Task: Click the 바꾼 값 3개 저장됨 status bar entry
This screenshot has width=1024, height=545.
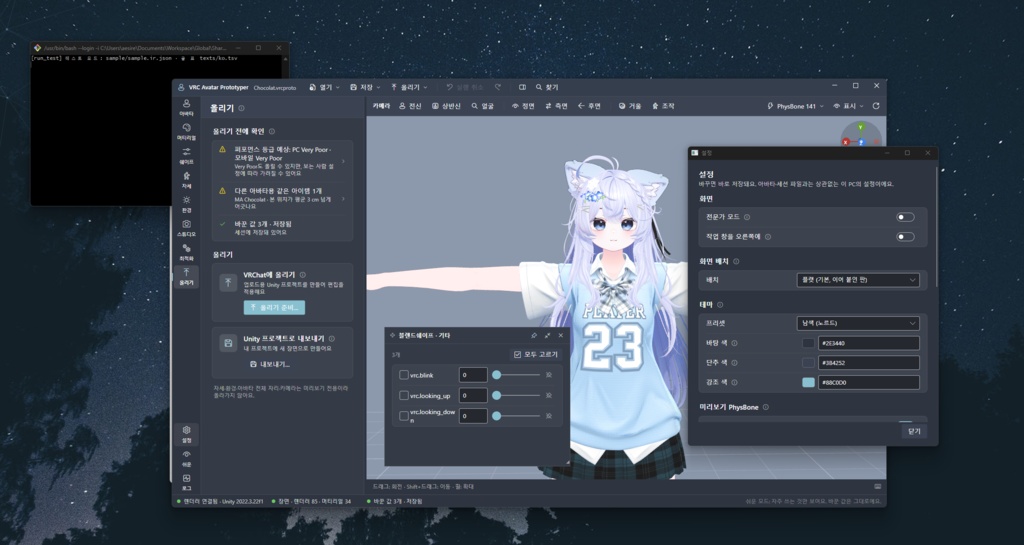Action: coord(394,501)
